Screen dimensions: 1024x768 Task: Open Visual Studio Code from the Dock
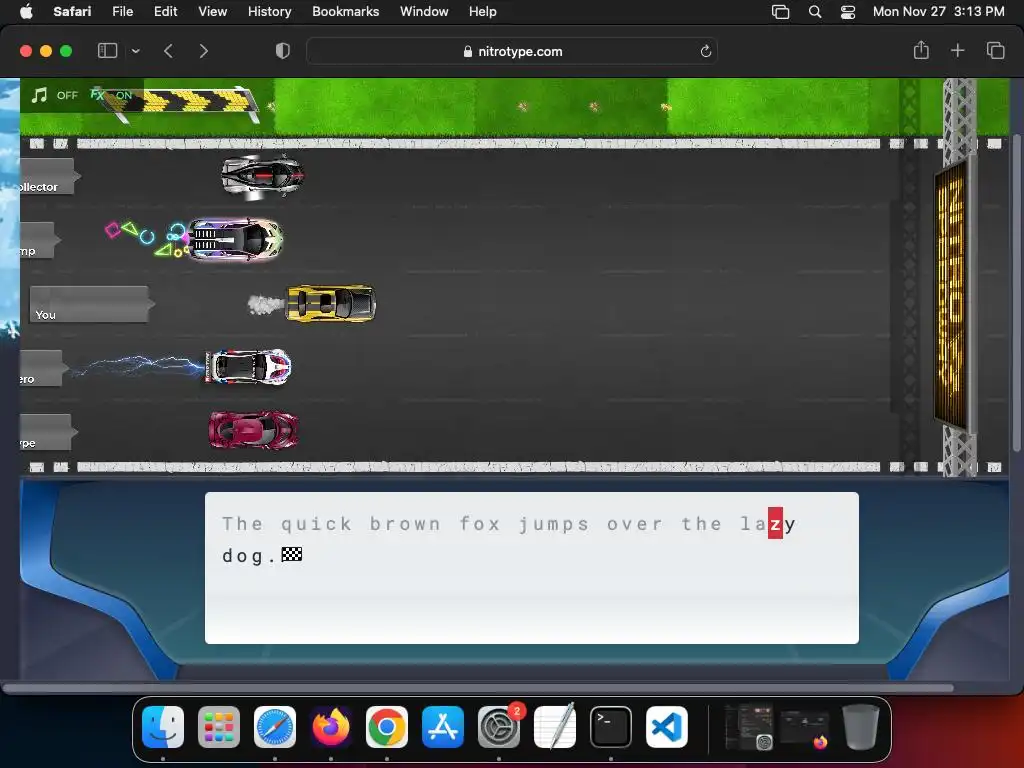(x=667, y=727)
